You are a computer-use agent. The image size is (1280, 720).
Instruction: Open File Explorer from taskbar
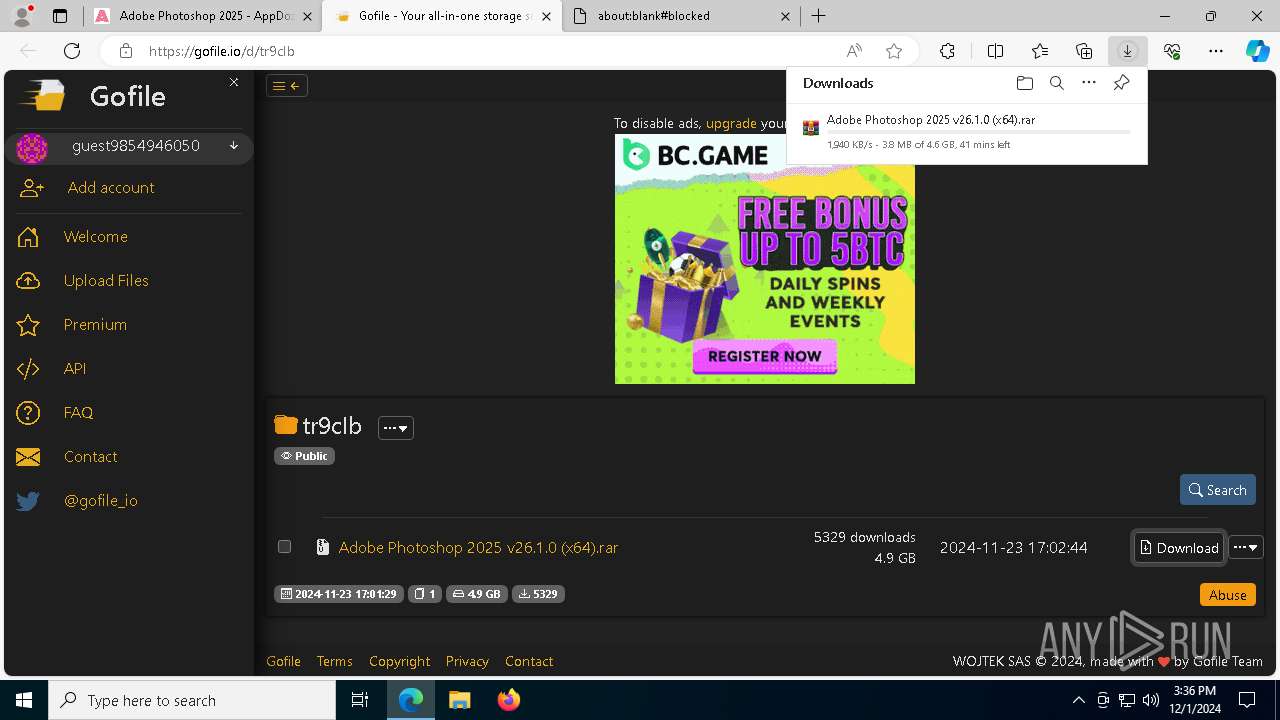click(x=459, y=700)
